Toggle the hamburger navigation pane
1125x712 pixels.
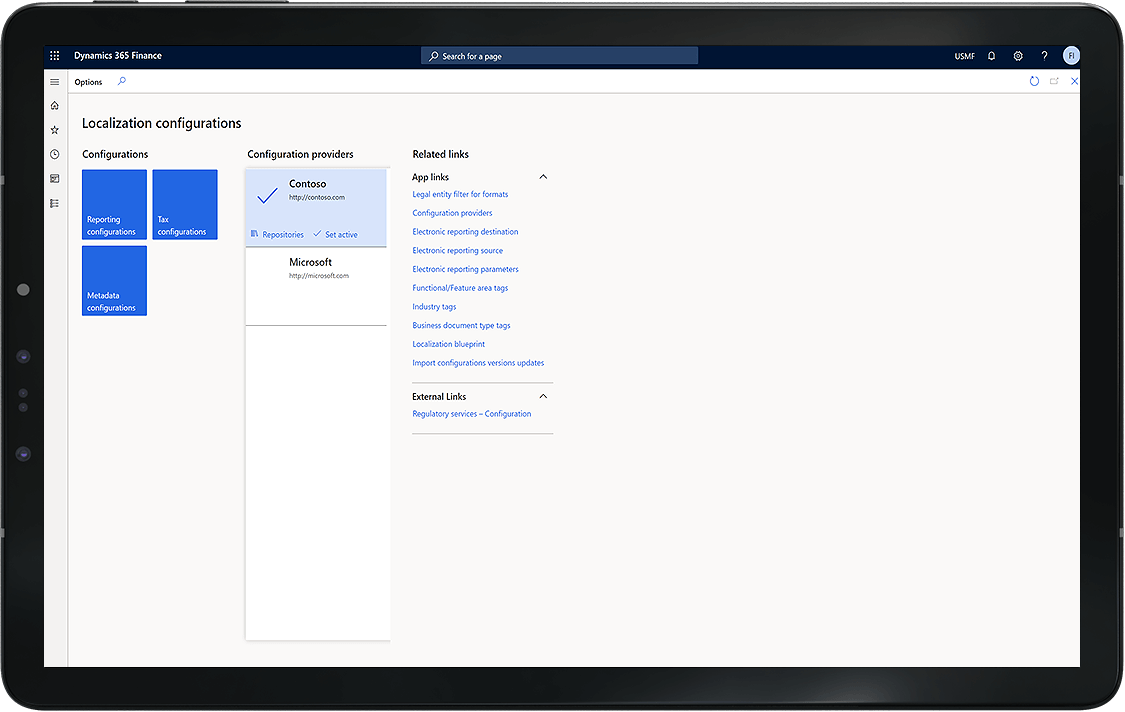pos(55,82)
